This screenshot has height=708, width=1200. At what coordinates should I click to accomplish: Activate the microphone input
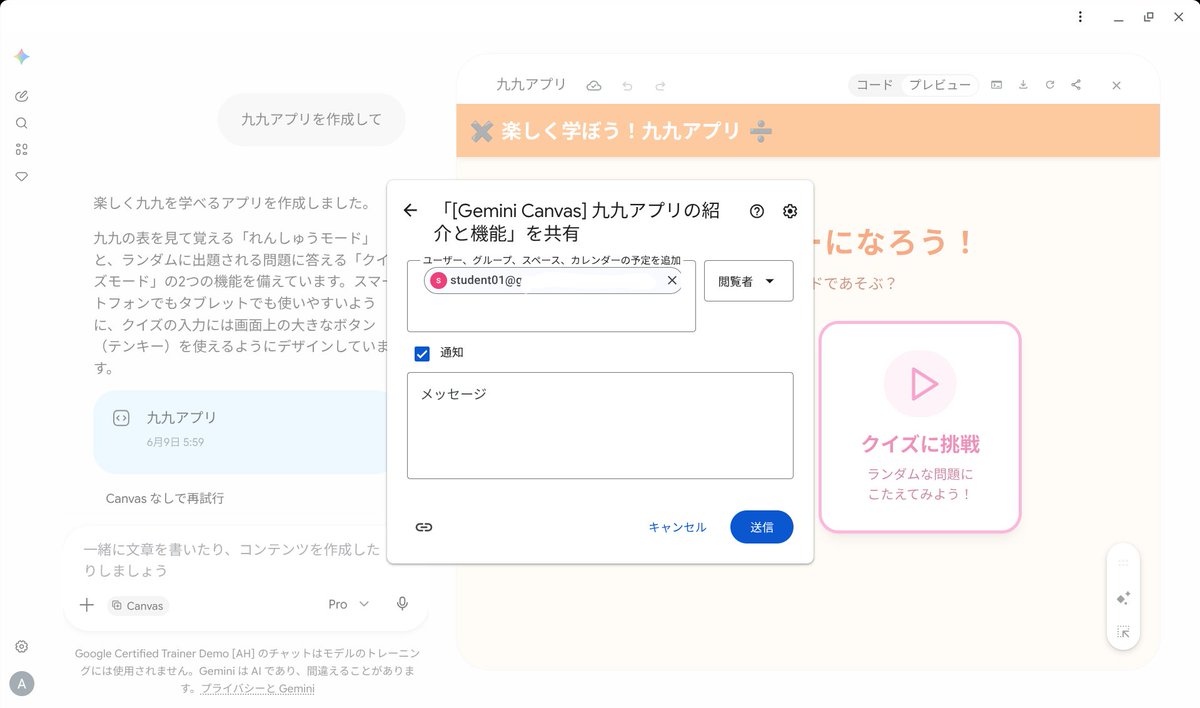(x=402, y=604)
